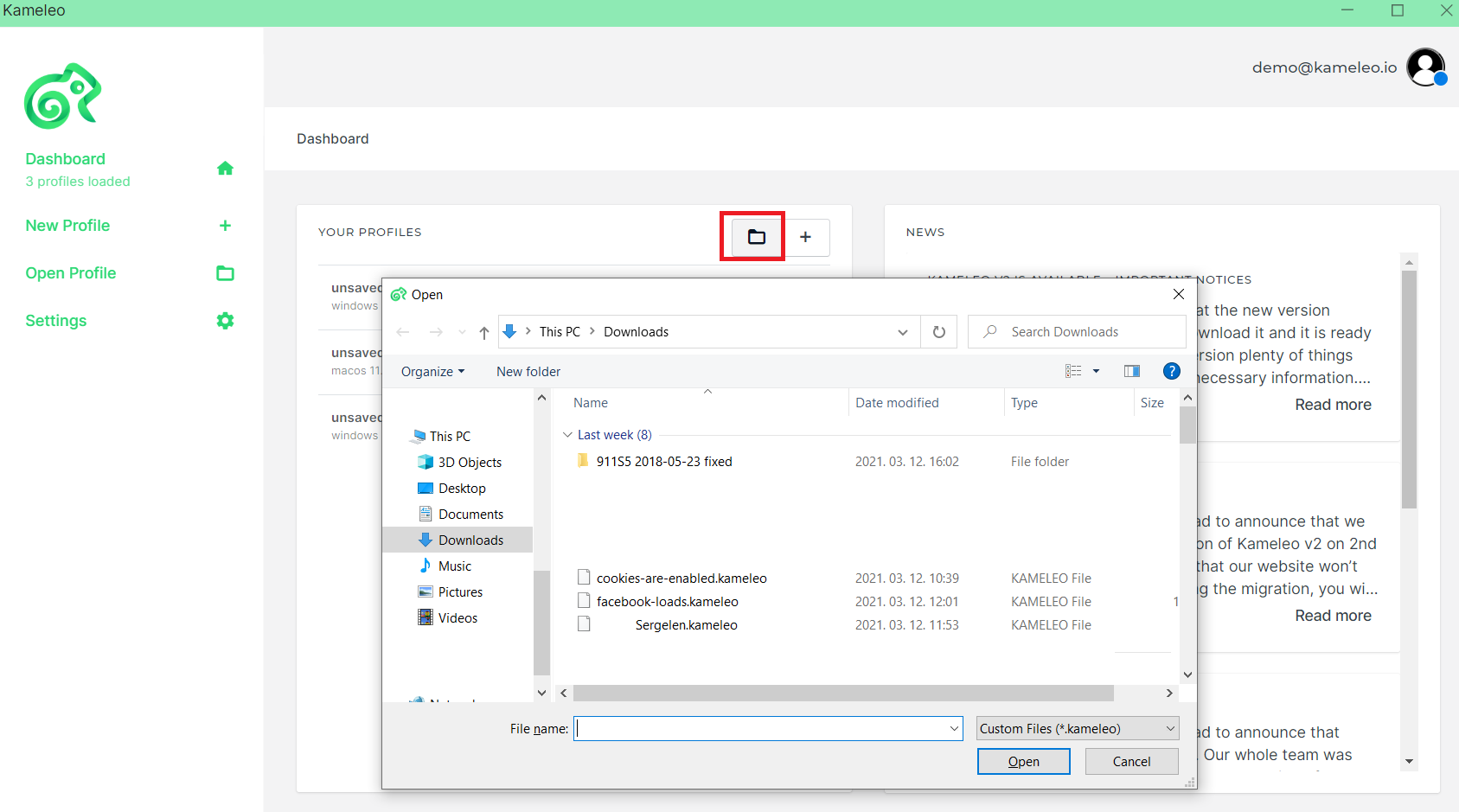Click the New folder button
The height and width of the screenshot is (812, 1459).
point(528,372)
